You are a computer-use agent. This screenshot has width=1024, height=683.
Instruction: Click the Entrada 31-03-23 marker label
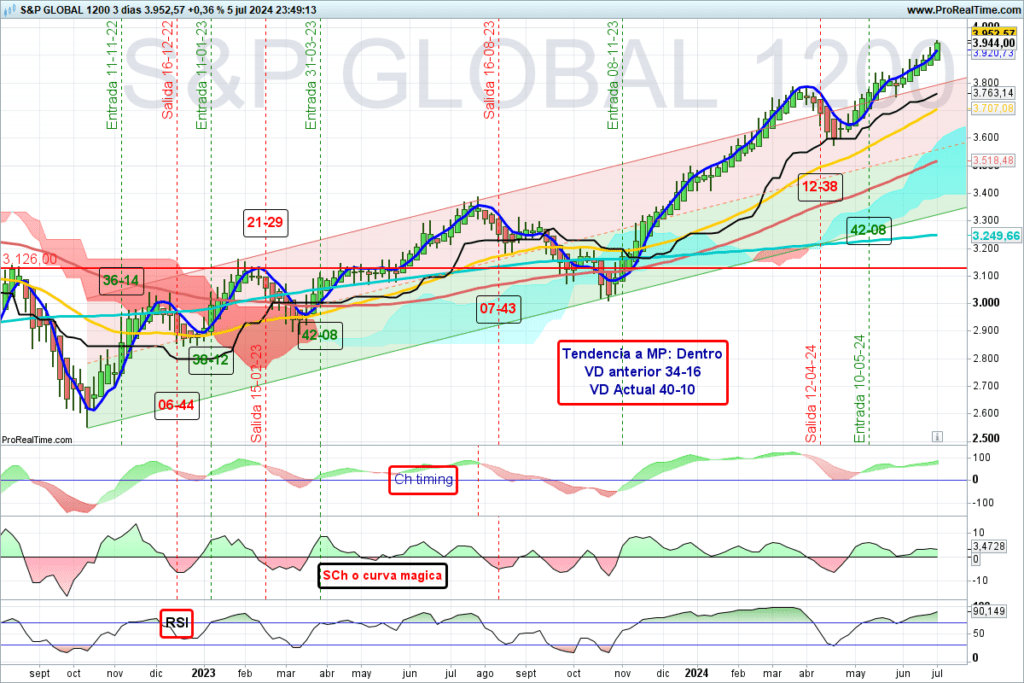click(311, 75)
